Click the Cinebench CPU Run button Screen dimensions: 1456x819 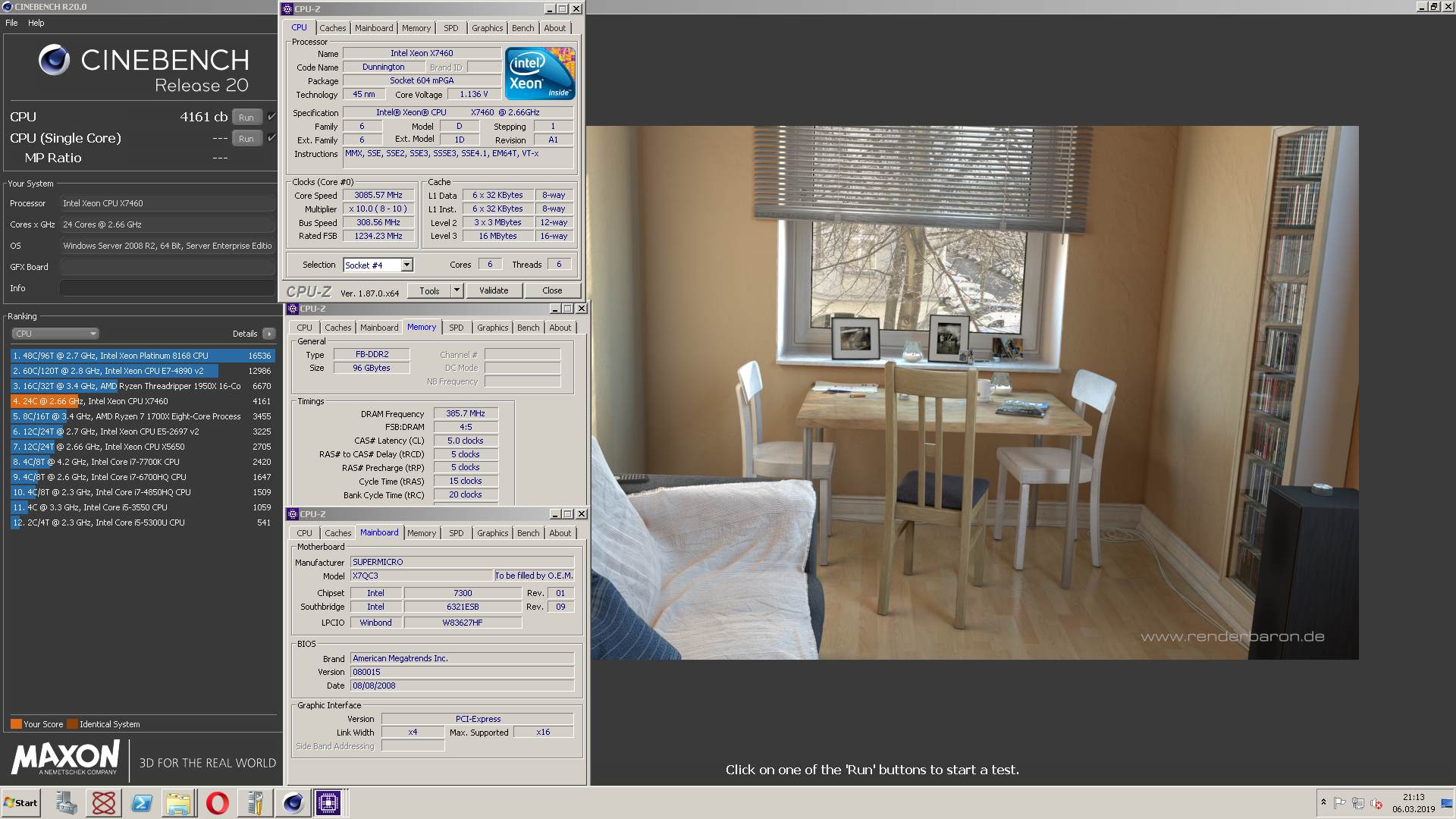247,117
